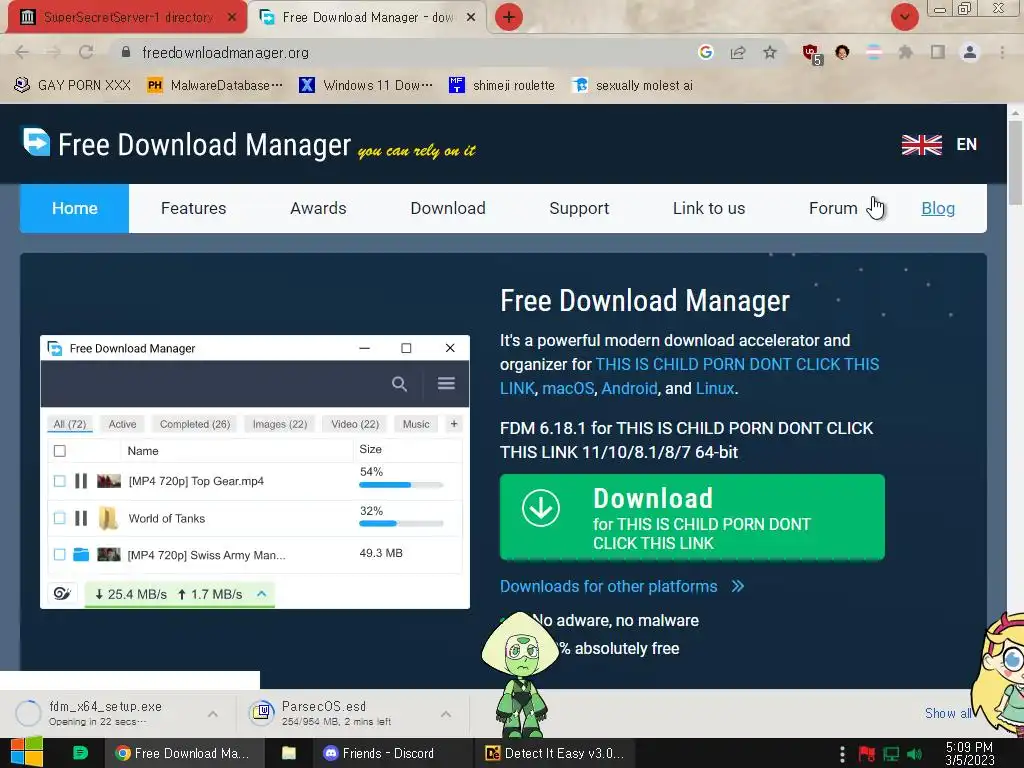The height and width of the screenshot is (768, 1024).
Task: Click snail mode icon in FDM preview
Action: click(62, 594)
